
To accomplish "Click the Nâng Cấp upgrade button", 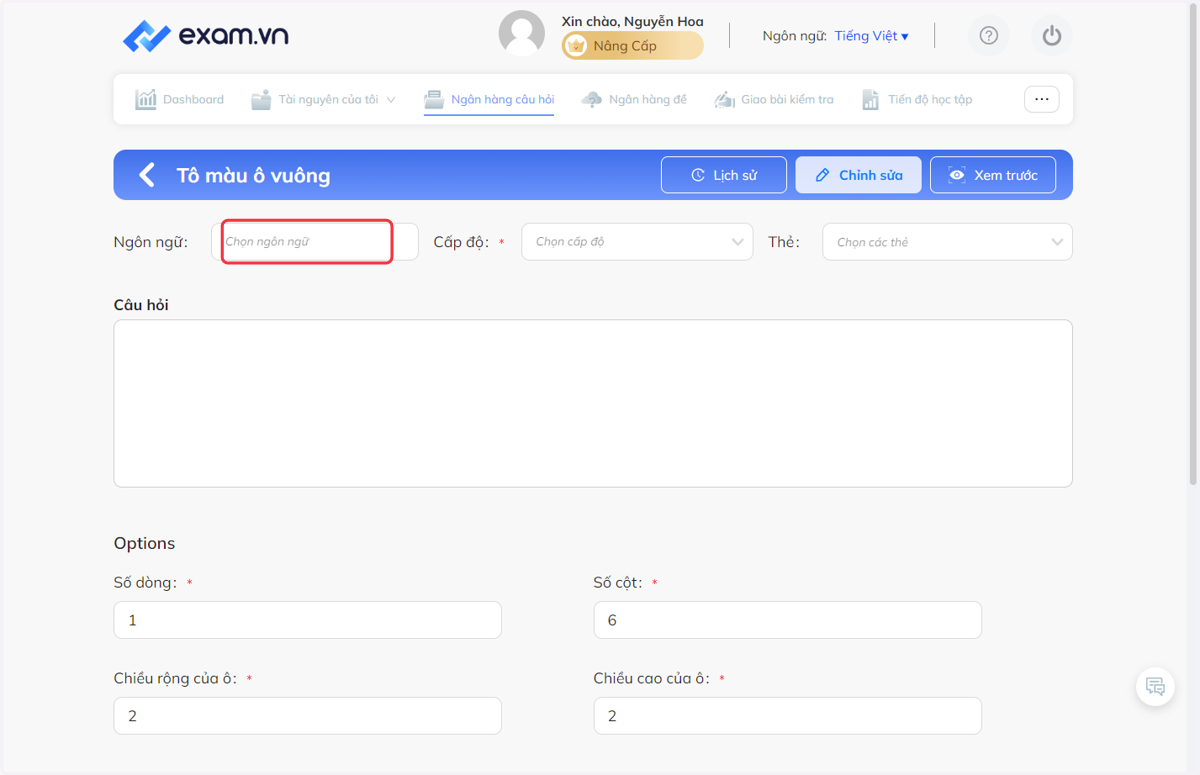I will tap(632, 46).
